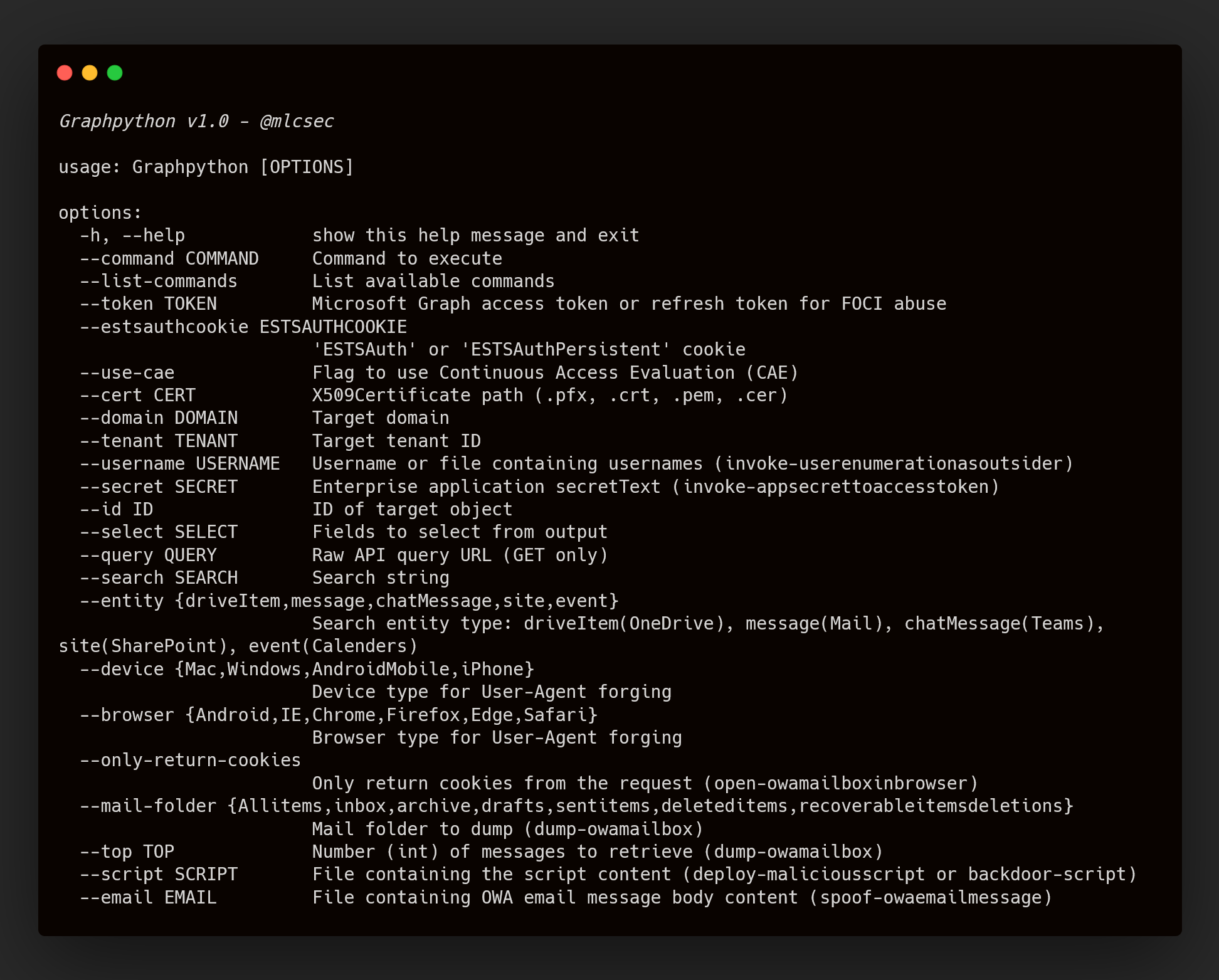
Task: Click the @mlcsec handle in the banner
Action: click(297, 121)
